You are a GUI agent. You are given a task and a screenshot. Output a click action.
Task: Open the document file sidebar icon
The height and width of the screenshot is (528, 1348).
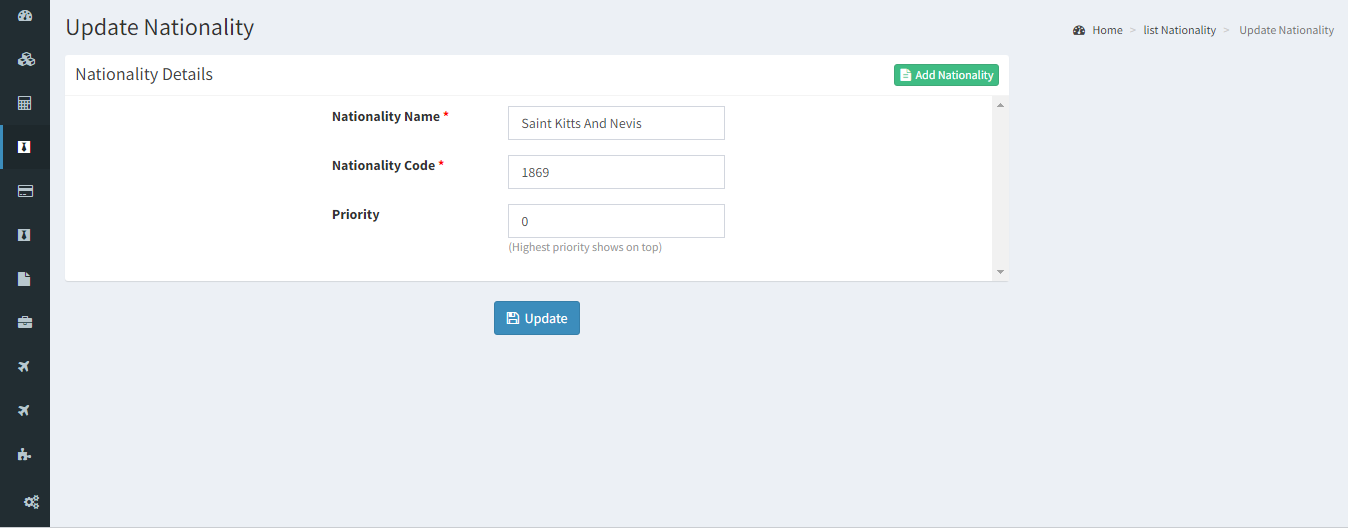tap(25, 279)
